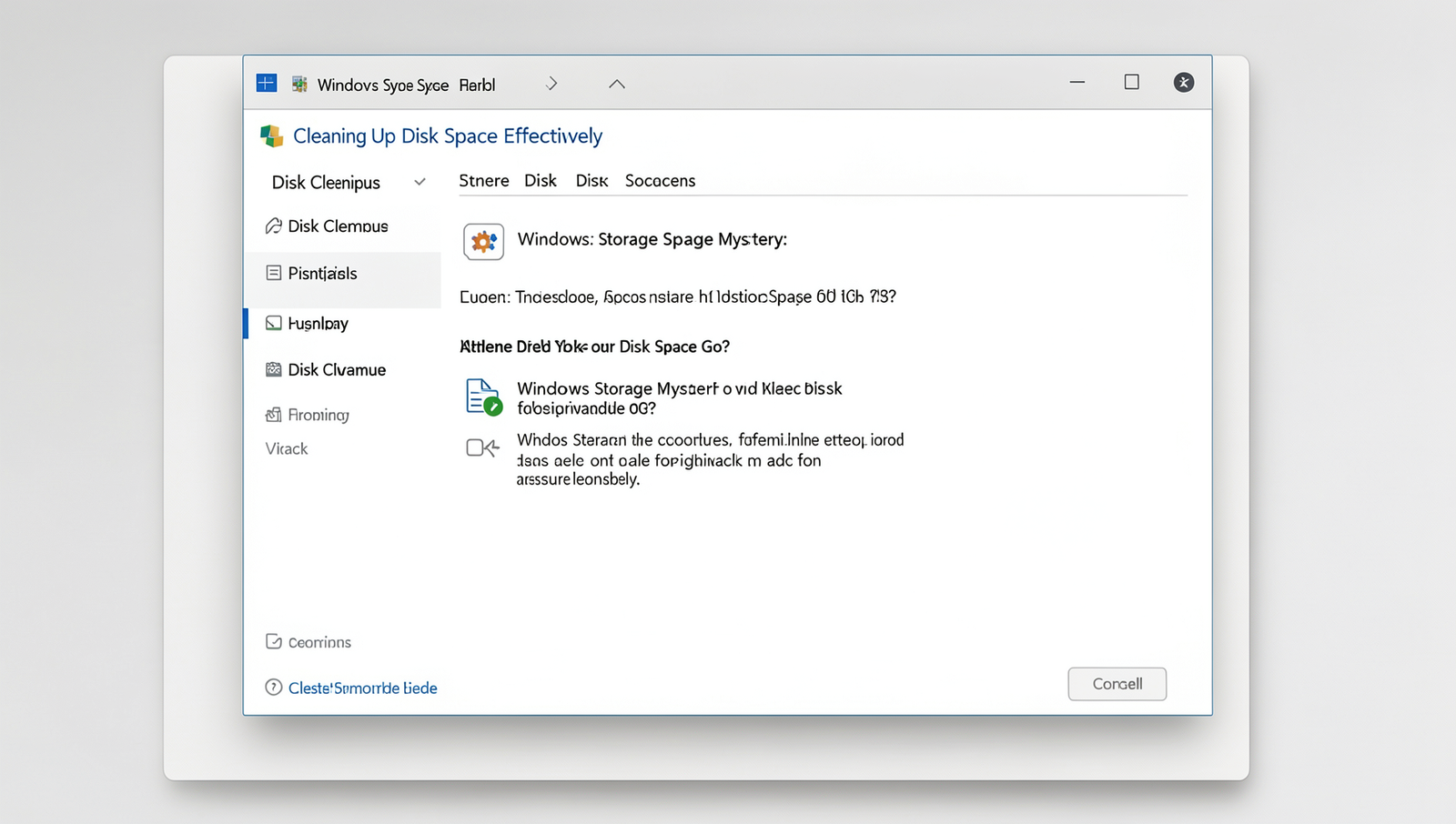
Task: Click the gear icon beside Storage Spage Mystery
Action: pyautogui.click(x=483, y=242)
